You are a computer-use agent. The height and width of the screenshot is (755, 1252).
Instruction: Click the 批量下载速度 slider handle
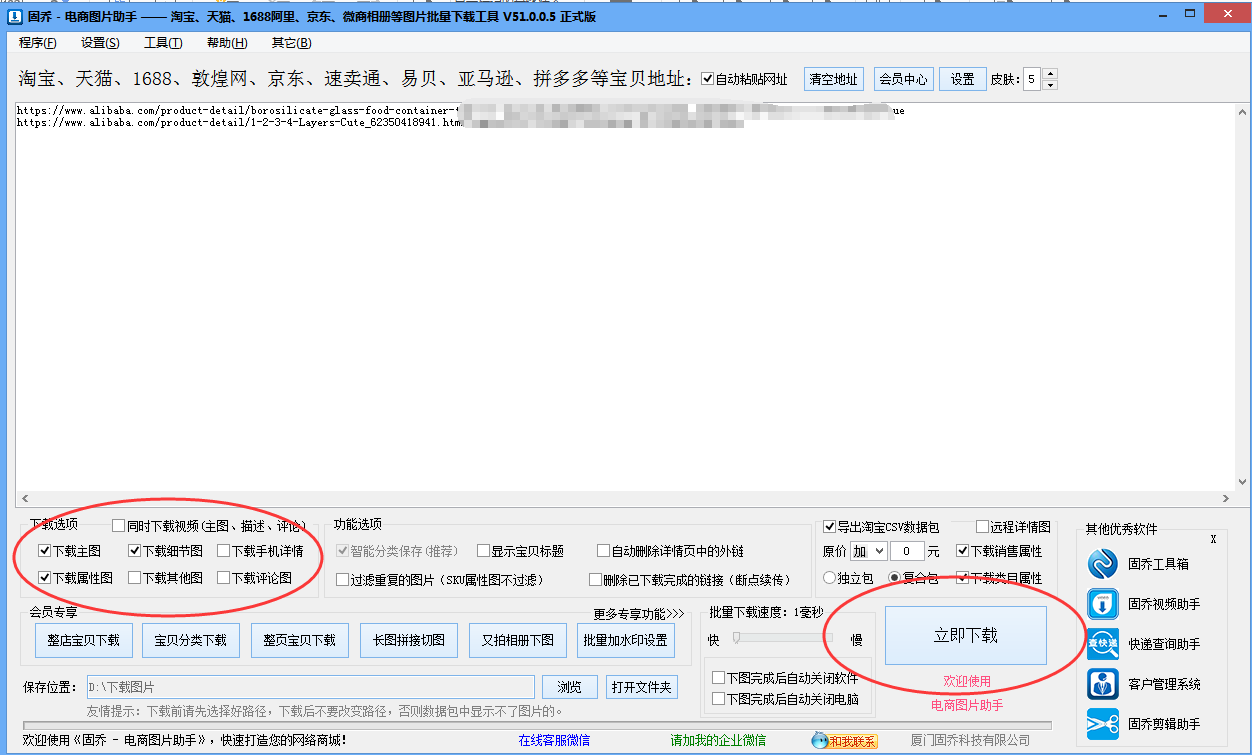pyautogui.click(x=736, y=638)
